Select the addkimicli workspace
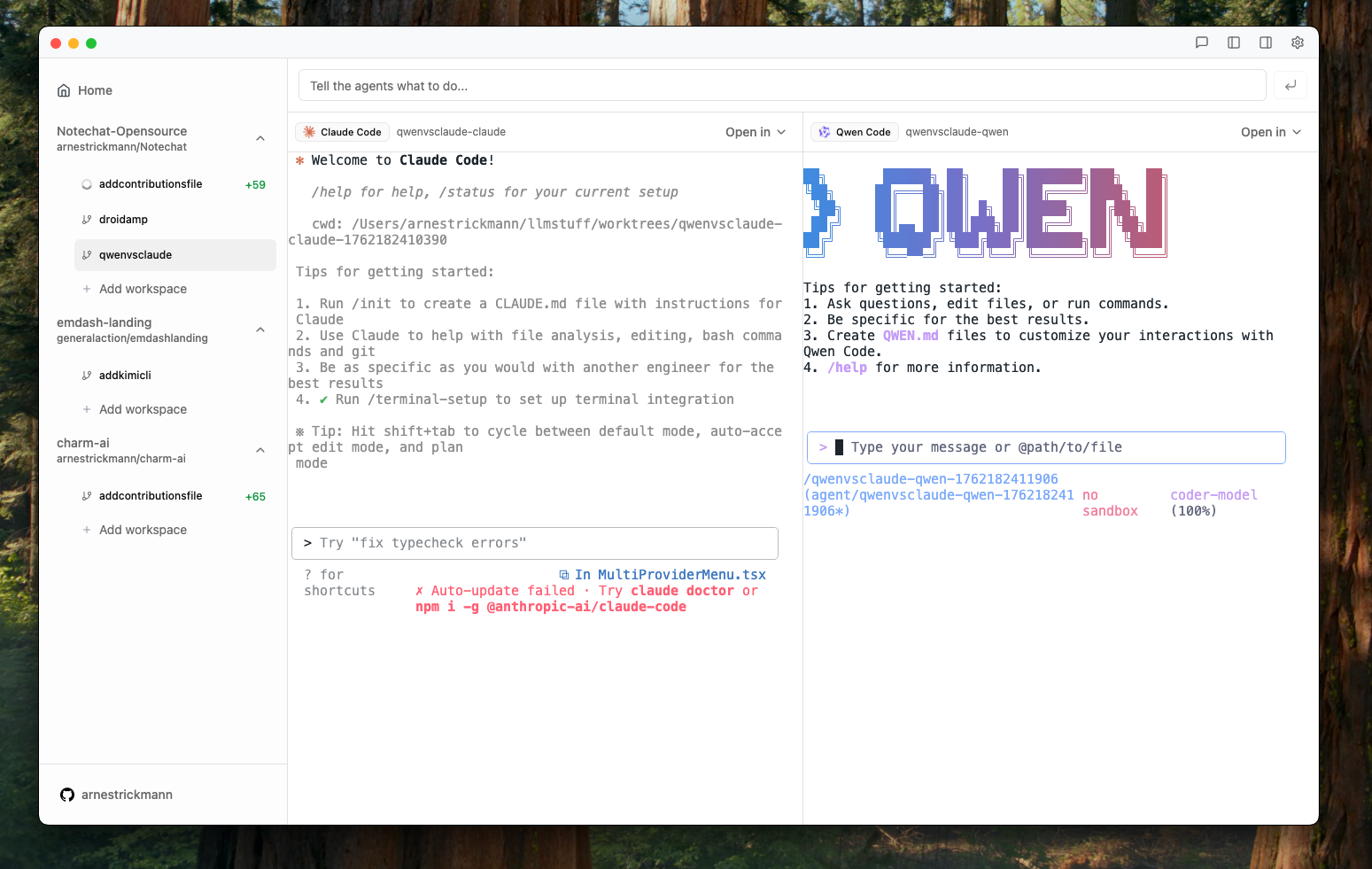The height and width of the screenshot is (869, 1372). click(124, 375)
